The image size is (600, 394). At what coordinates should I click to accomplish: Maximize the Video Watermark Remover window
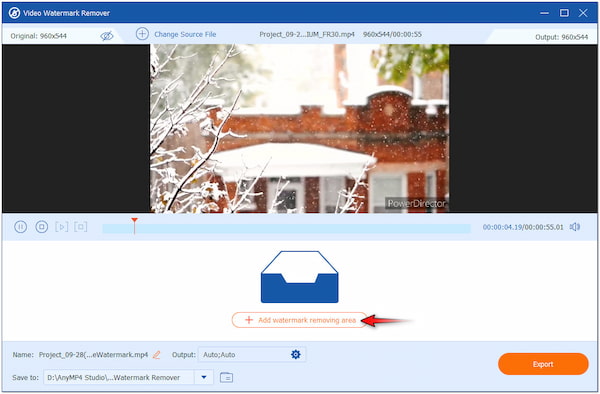coord(564,13)
